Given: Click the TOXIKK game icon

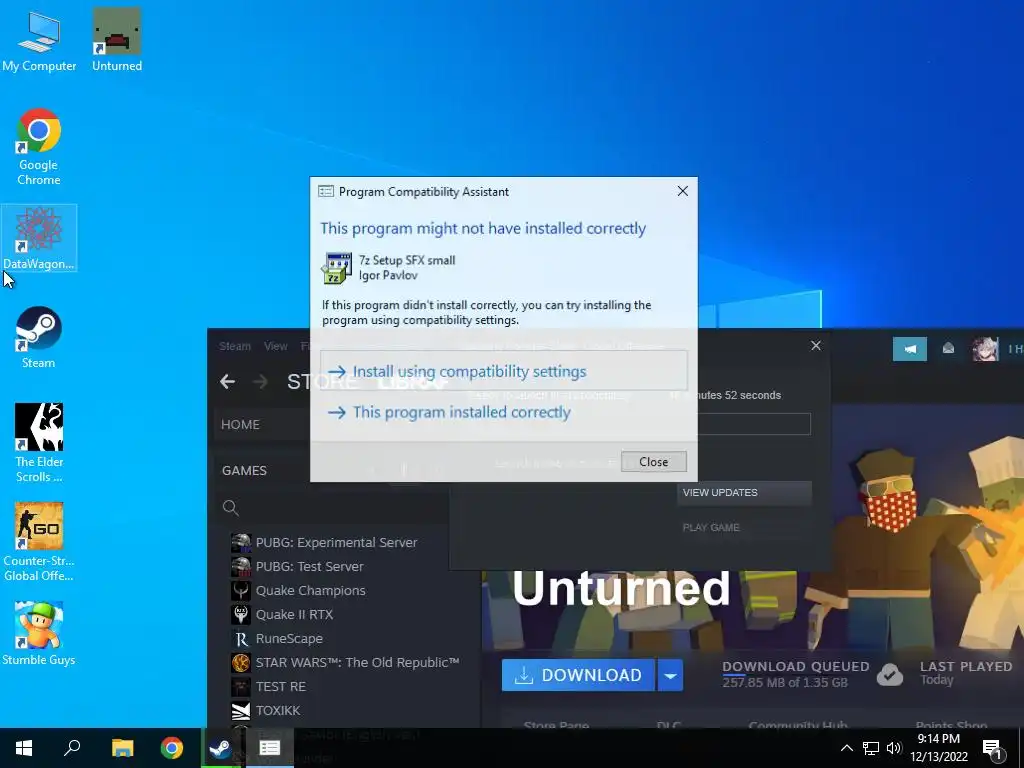Looking at the screenshot, I should coord(241,711).
